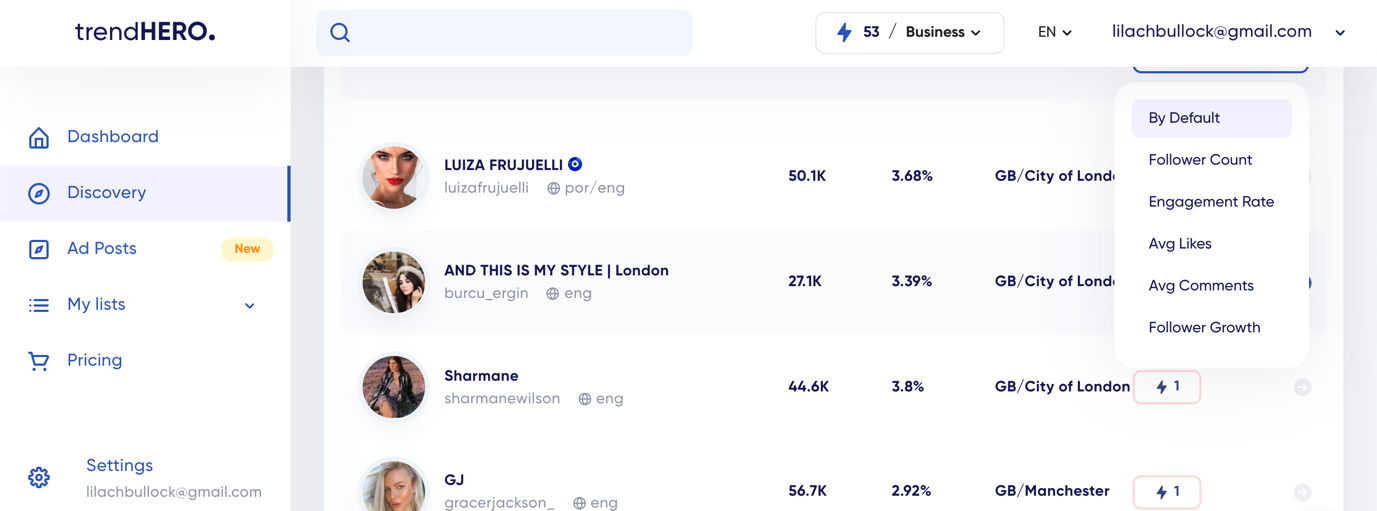Sort results by Follower Growth
Image resolution: width=1377 pixels, height=511 pixels.
tap(1204, 328)
